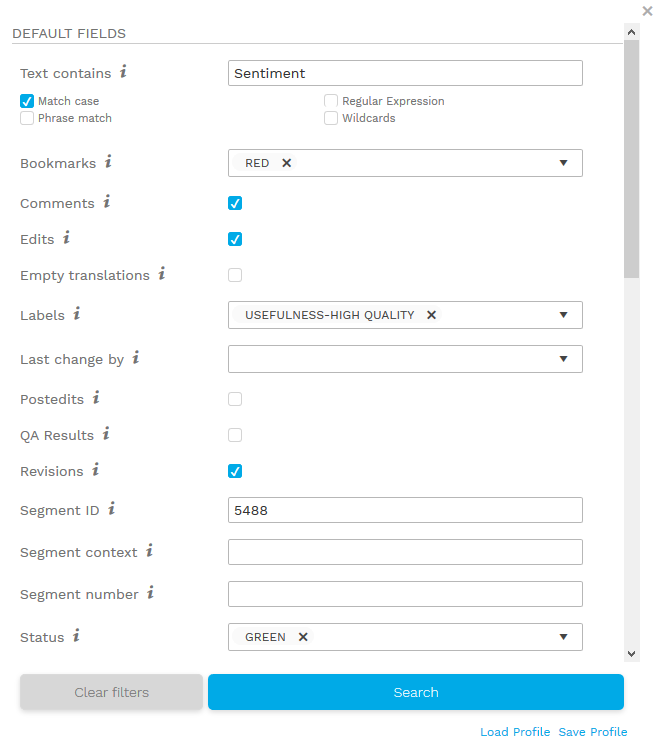Click info icon next to Text contains
The width and height of the screenshot is (662, 745).
123,72
